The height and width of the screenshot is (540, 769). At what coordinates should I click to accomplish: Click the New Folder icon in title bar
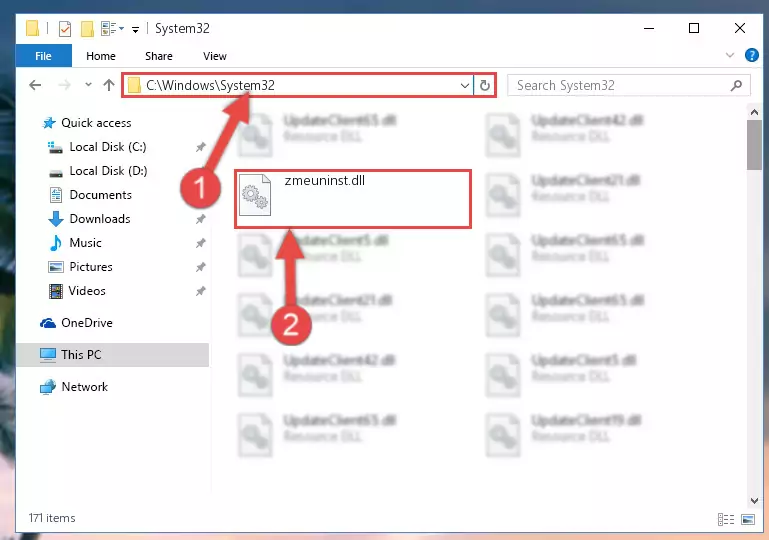[x=87, y=28]
